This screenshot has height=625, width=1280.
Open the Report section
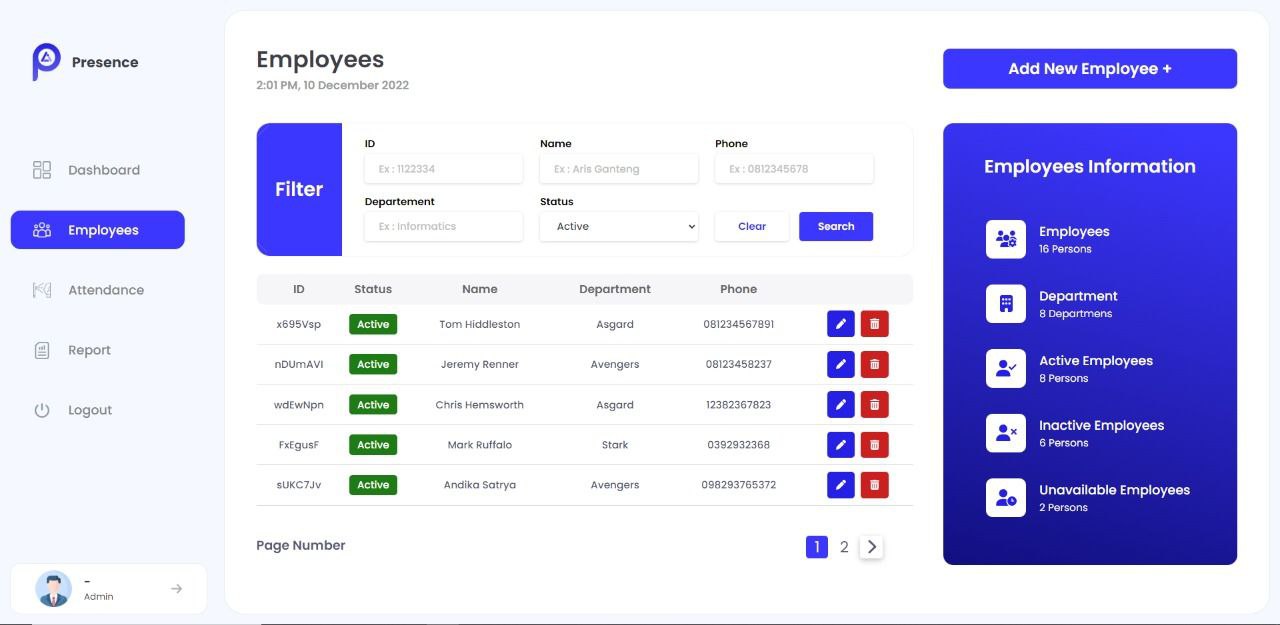[40, 349]
